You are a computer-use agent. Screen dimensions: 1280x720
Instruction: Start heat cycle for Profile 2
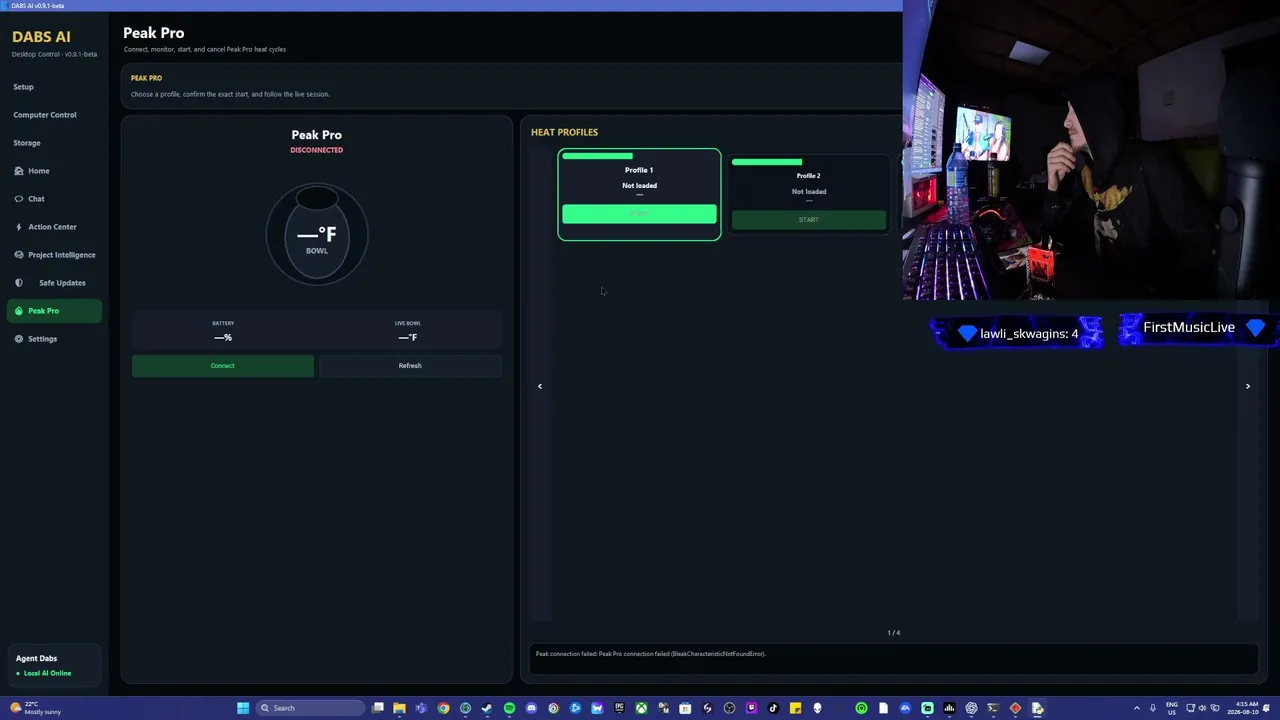point(808,220)
